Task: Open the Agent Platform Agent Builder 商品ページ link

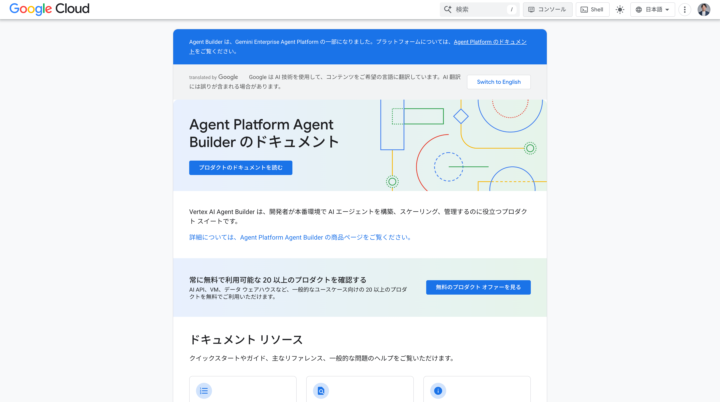Action: click(300, 238)
